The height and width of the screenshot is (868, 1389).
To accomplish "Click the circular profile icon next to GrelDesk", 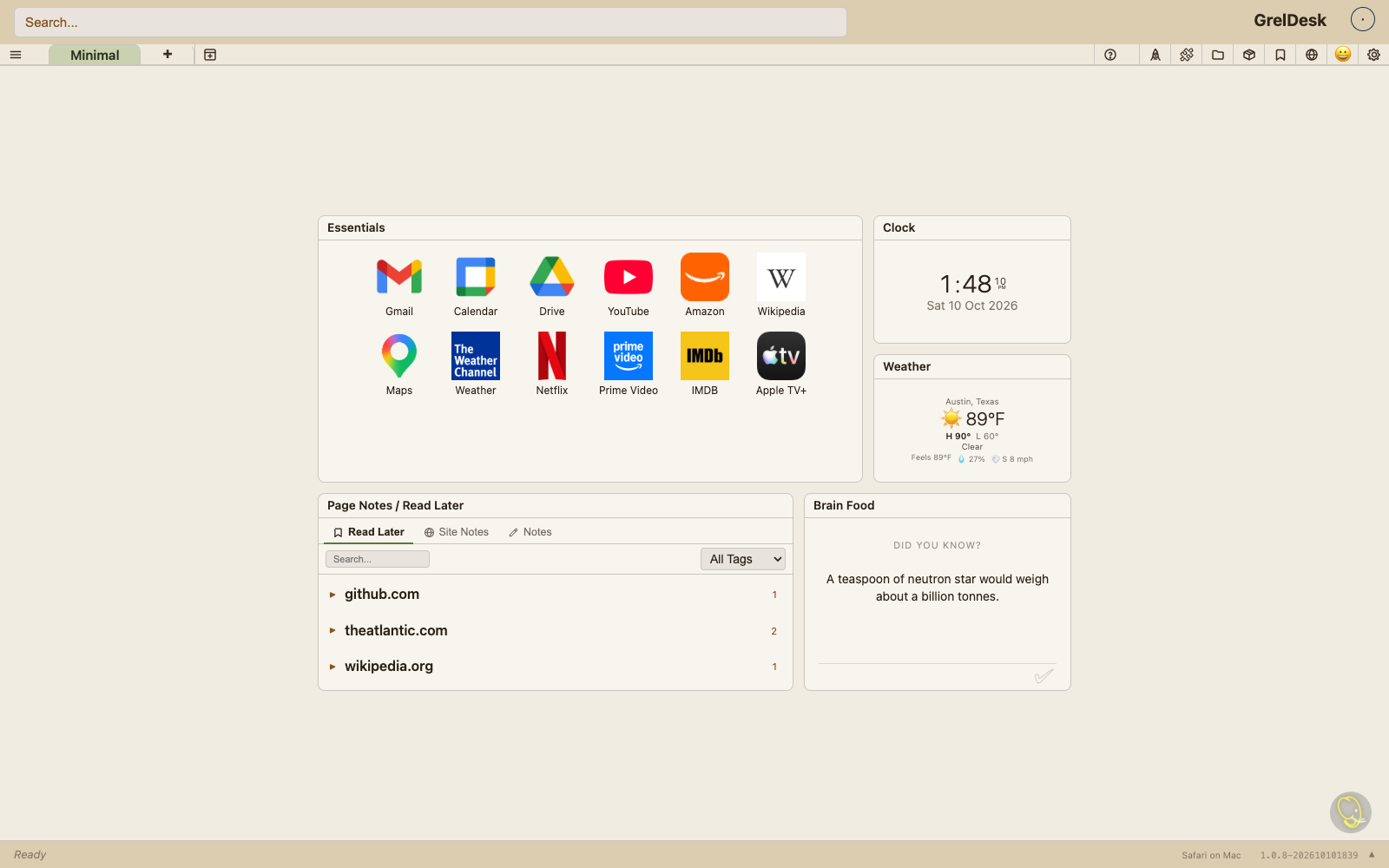I will 1363,20.
